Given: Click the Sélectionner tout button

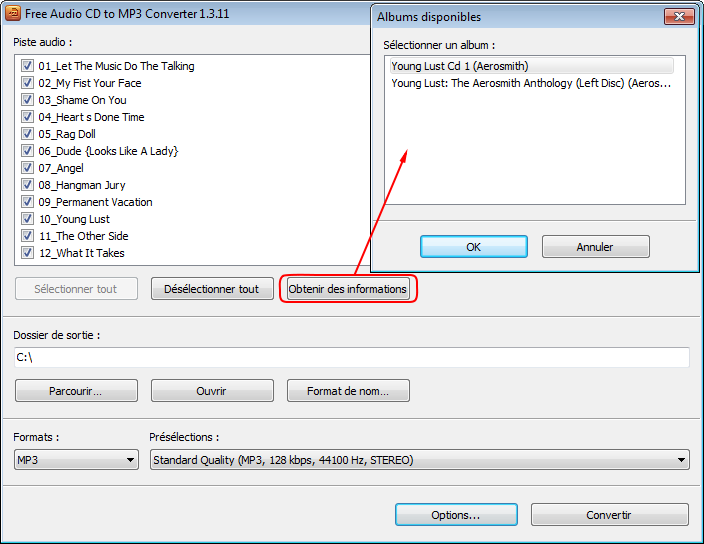Looking at the screenshot, I should (x=76, y=289).
